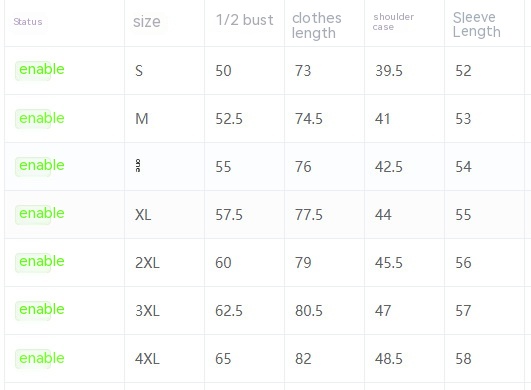Select the 80.5 clothes length cell

tap(309, 311)
